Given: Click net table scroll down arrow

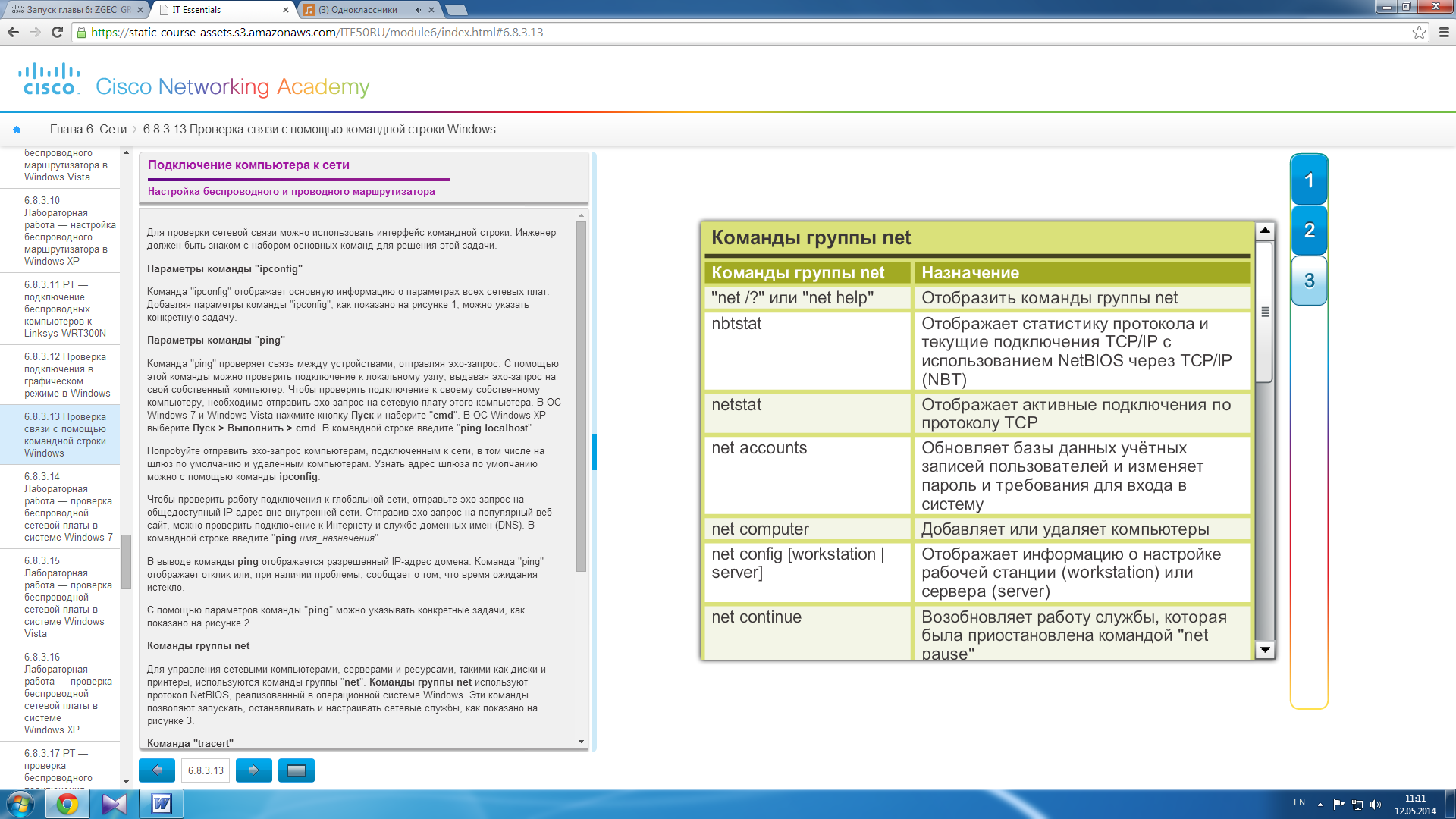Looking at the screenshot, I should 1264,650.
